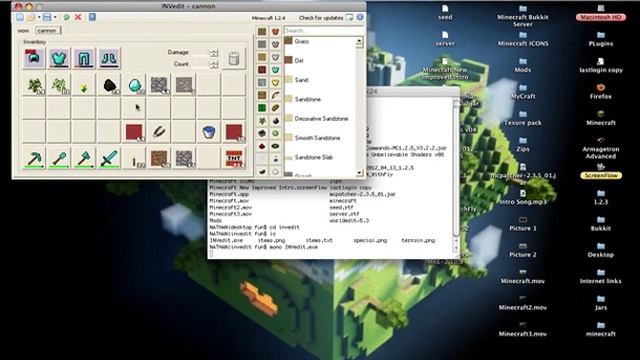This screenshot has width=640, height=360.
Task: Click the Count value stepper
Action: [213, 64]
